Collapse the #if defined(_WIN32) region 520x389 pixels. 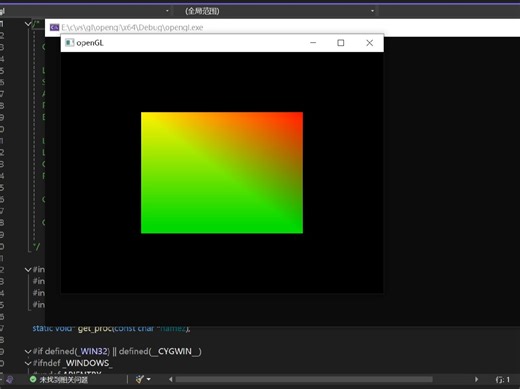click(28, 351)
